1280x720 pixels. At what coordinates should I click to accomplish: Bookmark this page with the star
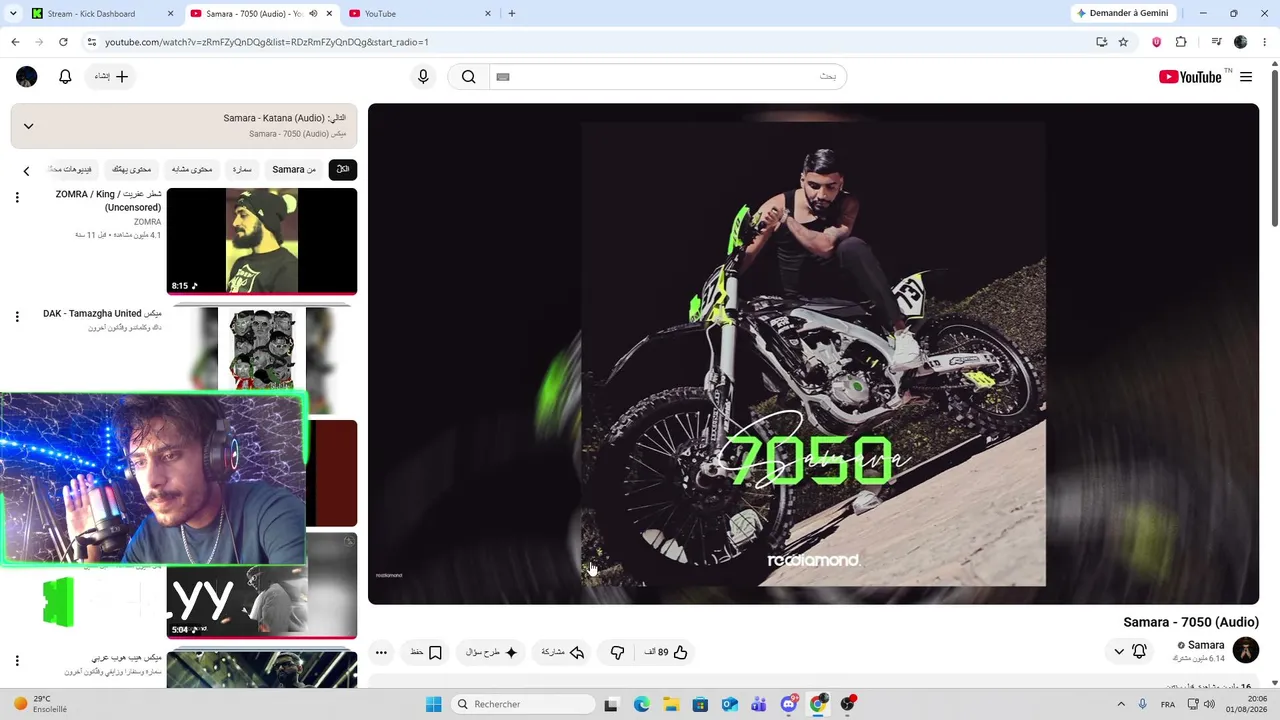1123,42
